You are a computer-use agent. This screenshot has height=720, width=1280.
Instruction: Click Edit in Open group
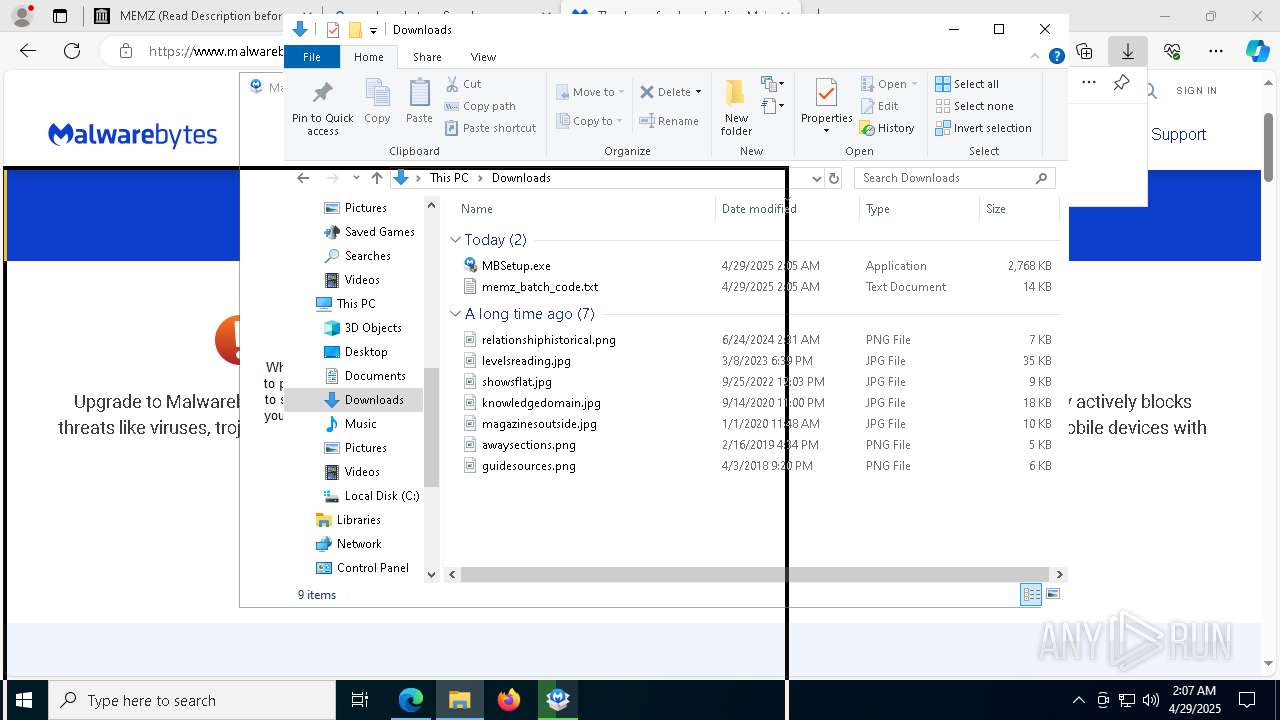coord(879,106)
